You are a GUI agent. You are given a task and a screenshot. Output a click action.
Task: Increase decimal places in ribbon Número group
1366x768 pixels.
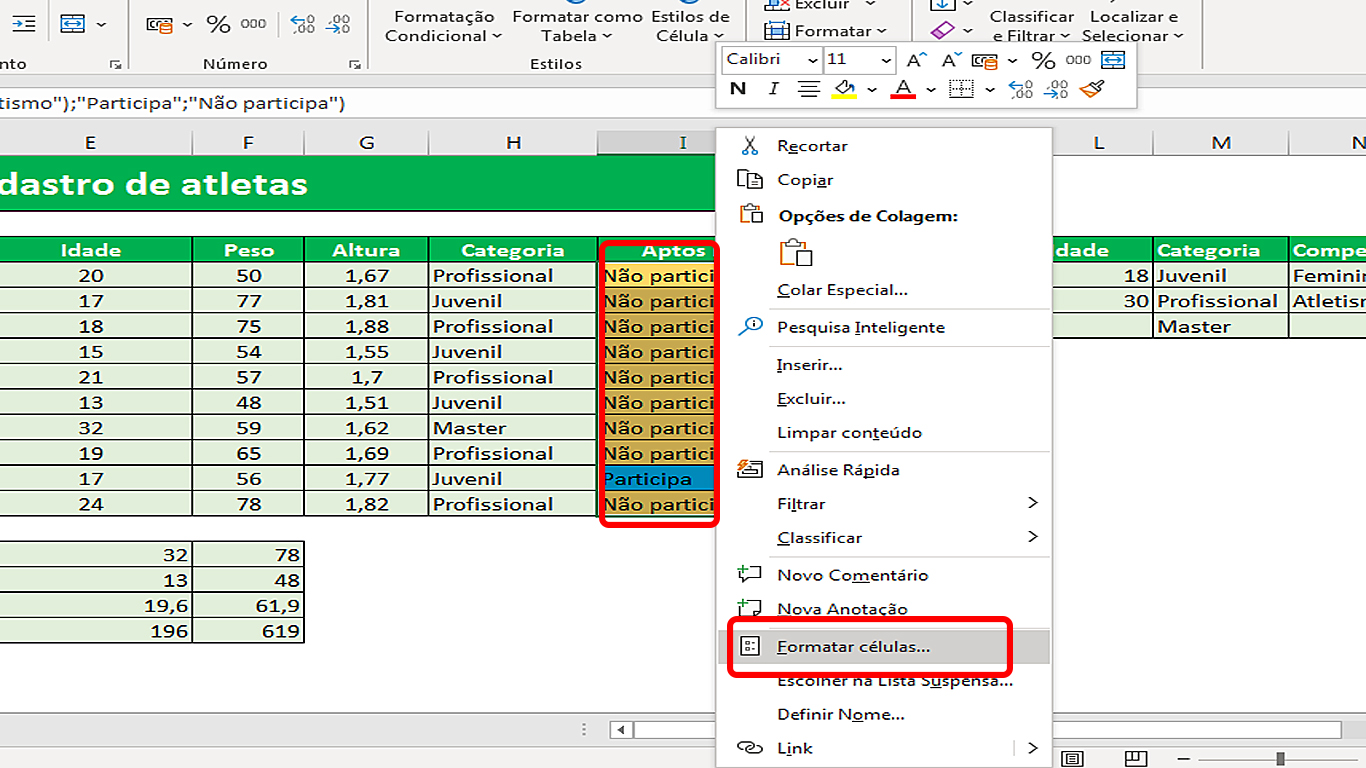[x=303, y=24]
